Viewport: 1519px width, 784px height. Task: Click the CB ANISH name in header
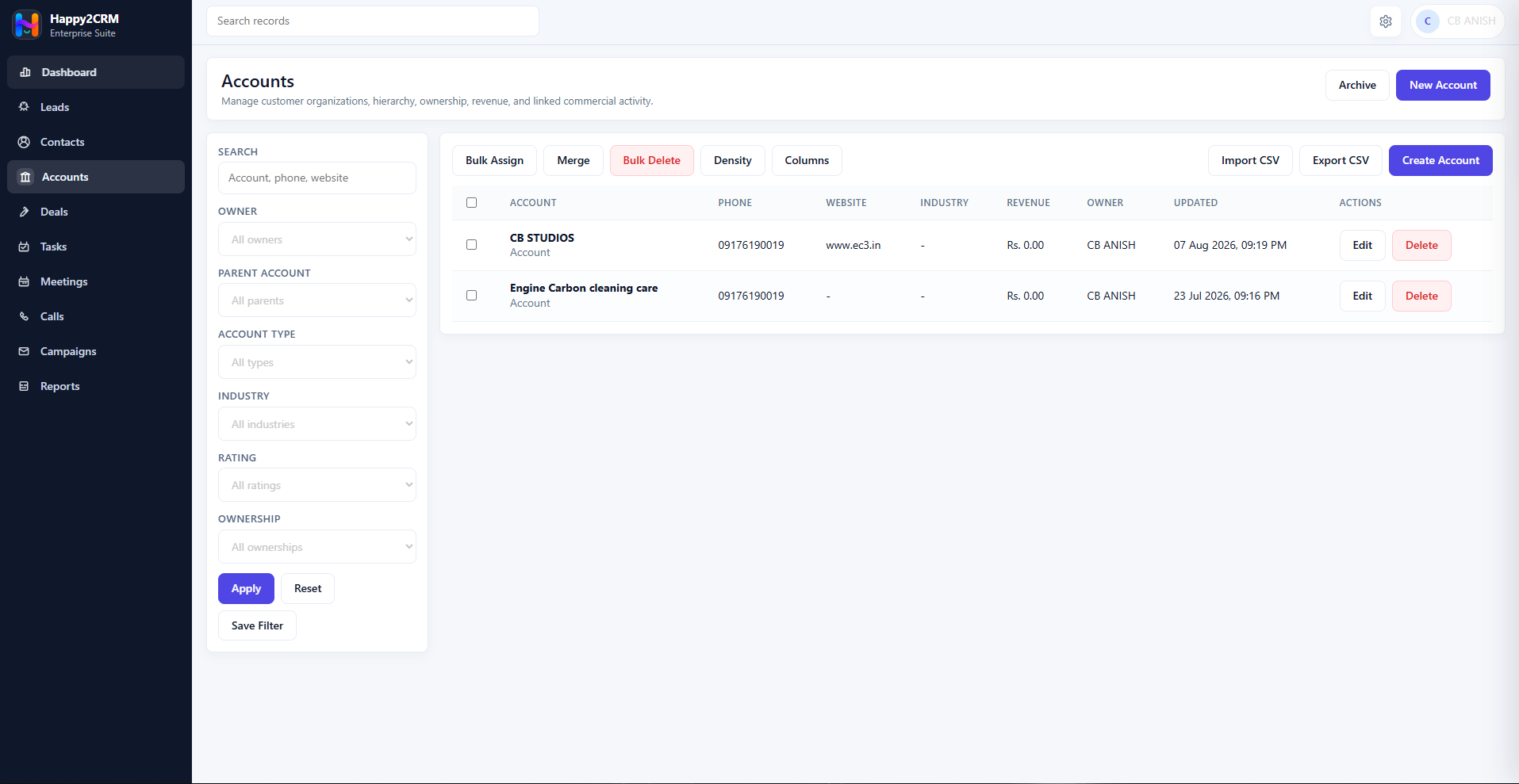[1471, 21]
